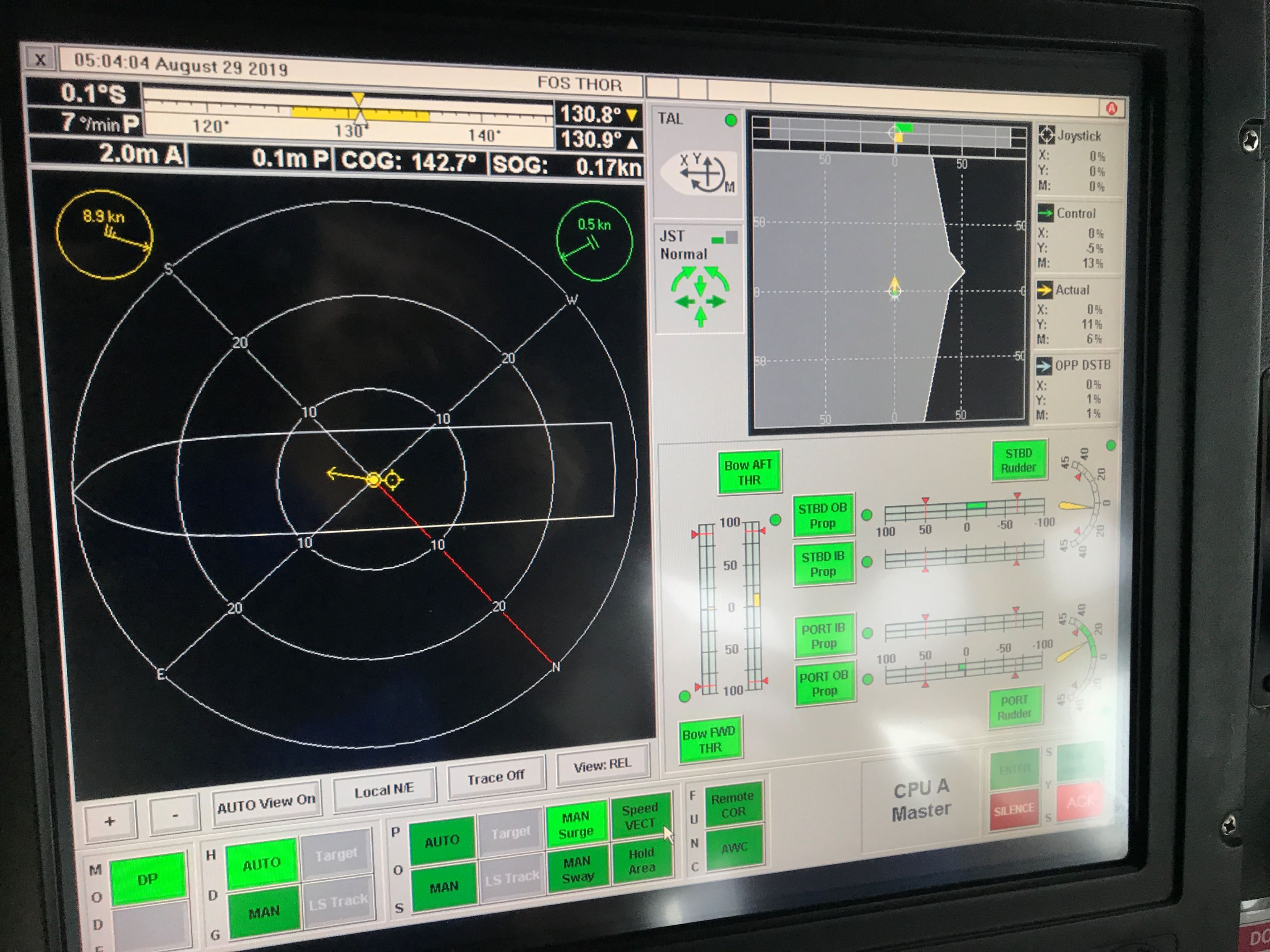Click the ENTER button
The image size is (1270, 952).
[1015, 769]
